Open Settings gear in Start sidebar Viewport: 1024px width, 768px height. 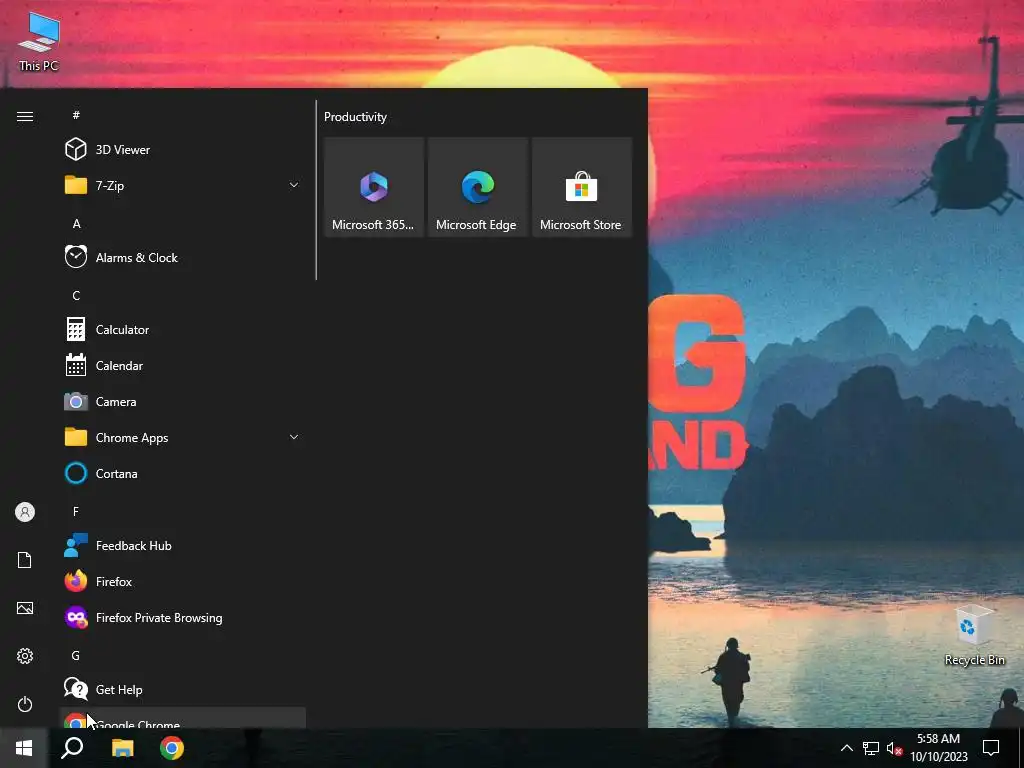25,656
